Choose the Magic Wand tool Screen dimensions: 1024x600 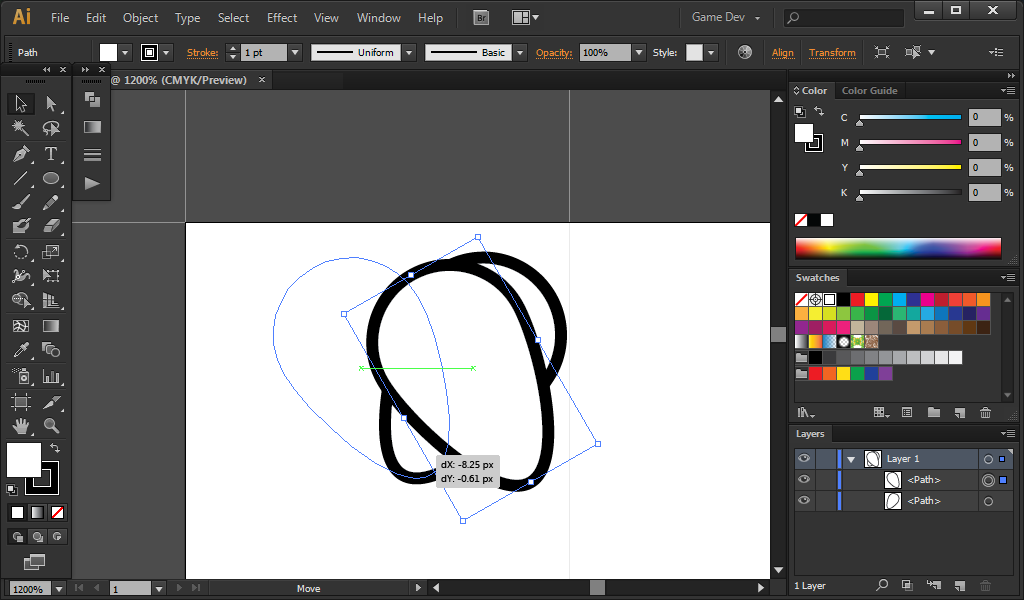pos(20,128)
